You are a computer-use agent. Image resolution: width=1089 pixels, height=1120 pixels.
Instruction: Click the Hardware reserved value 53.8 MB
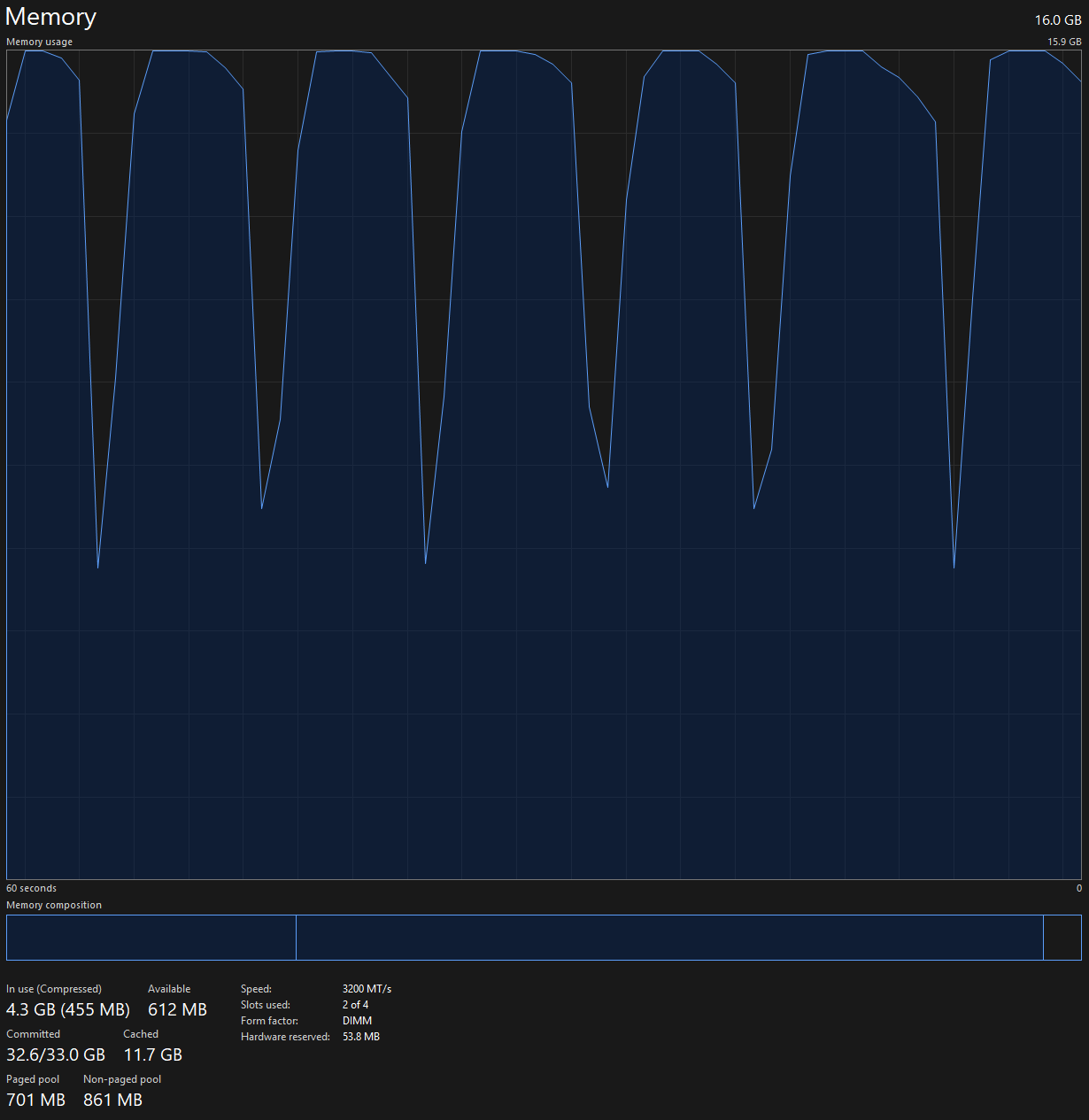point(360,1037)
